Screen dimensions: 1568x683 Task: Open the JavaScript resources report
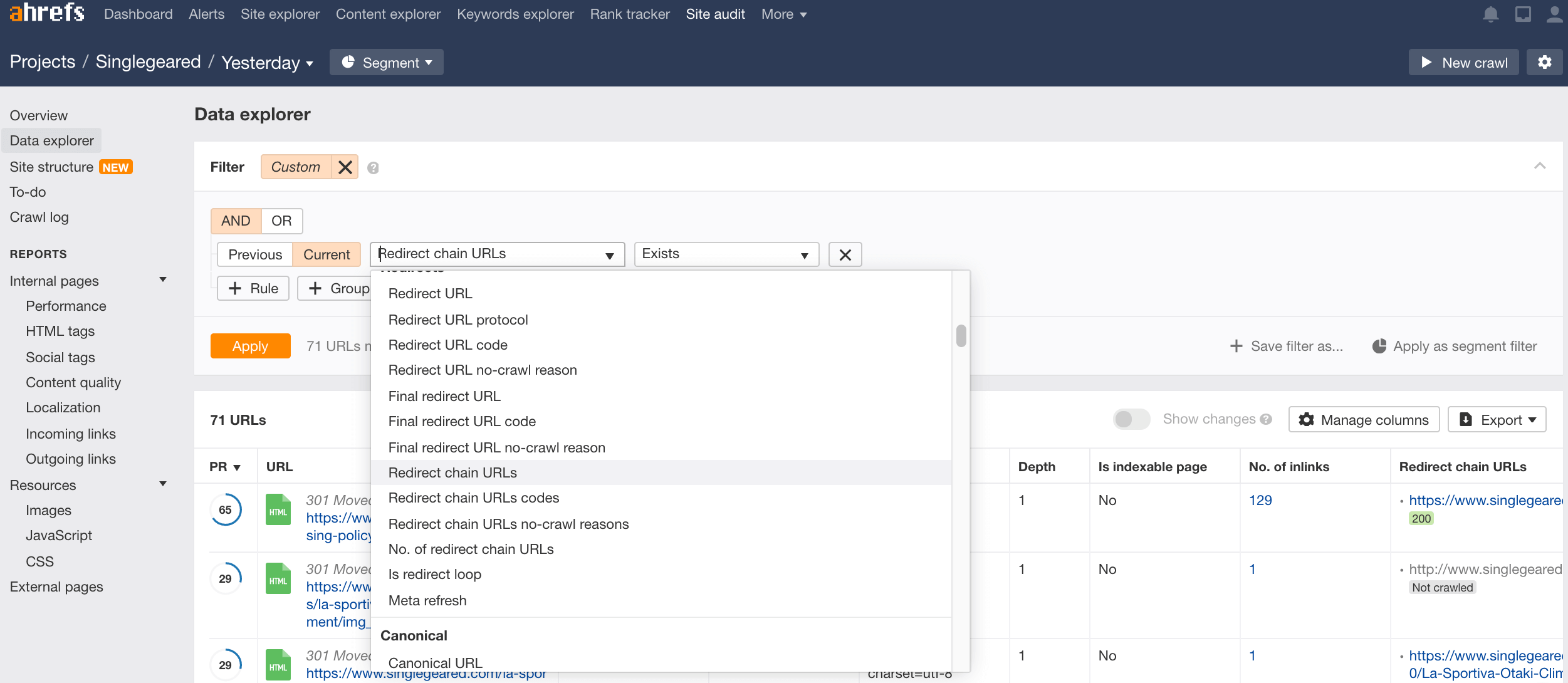59,535
